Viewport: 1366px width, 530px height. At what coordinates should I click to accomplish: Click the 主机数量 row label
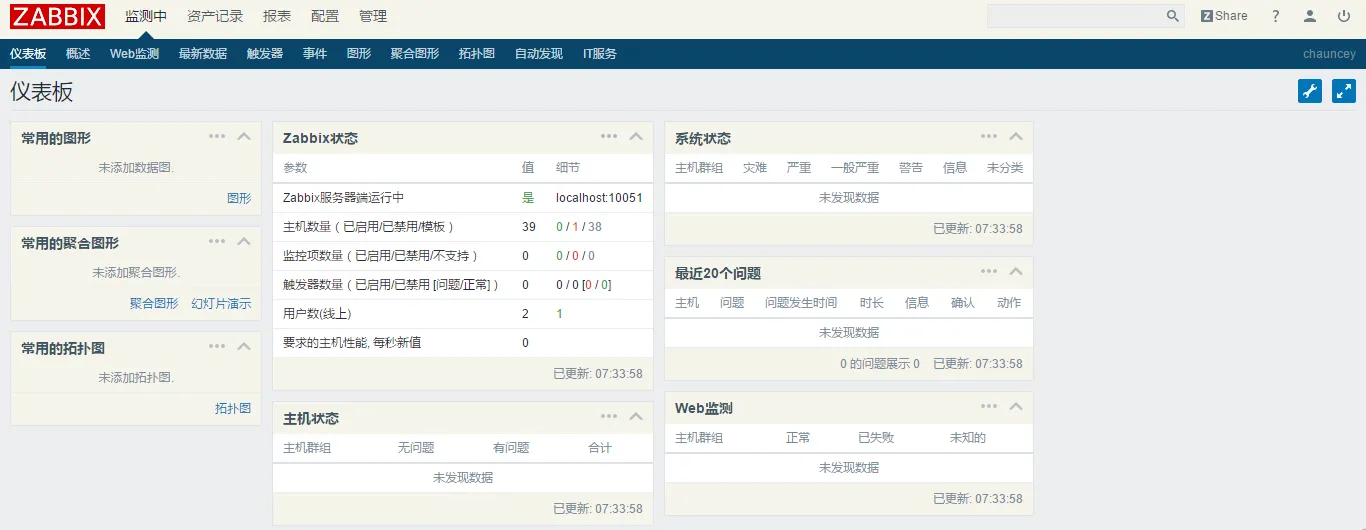(x=369, y=227)
